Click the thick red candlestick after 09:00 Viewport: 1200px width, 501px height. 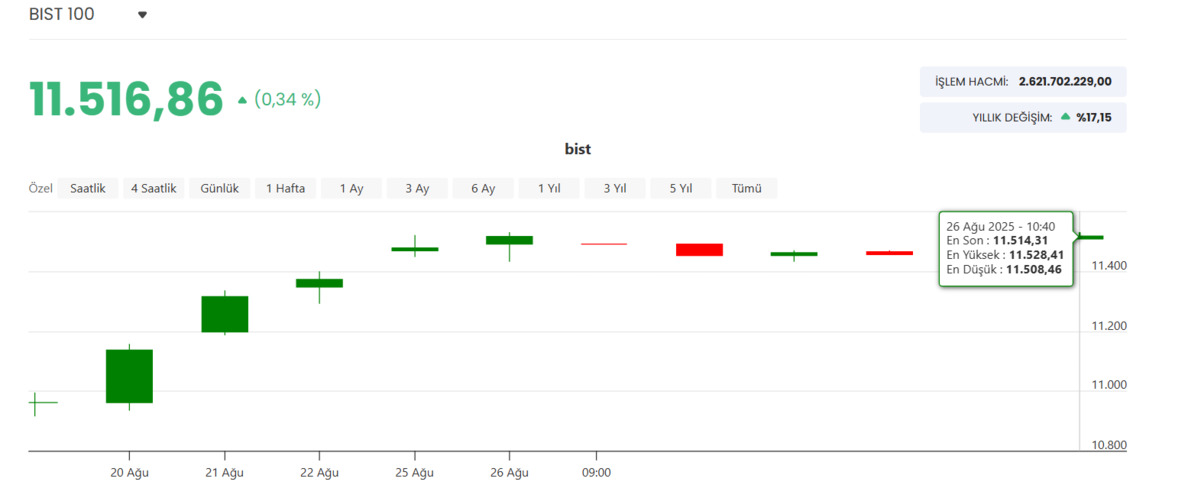[x=699, y=250]
